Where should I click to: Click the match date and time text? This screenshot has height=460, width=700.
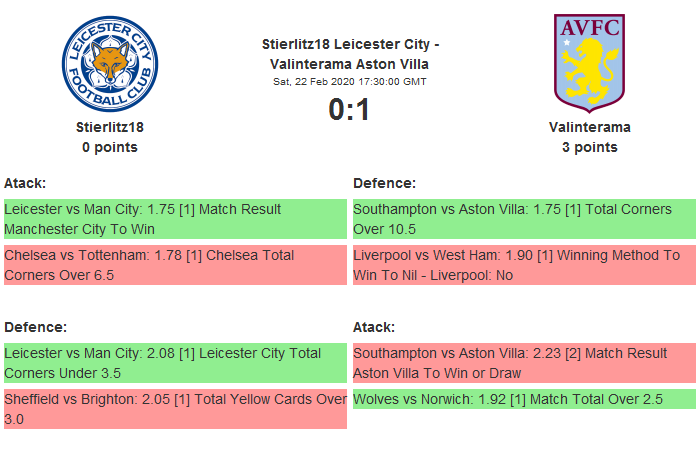pyautogui.click(x=350, y=81)
